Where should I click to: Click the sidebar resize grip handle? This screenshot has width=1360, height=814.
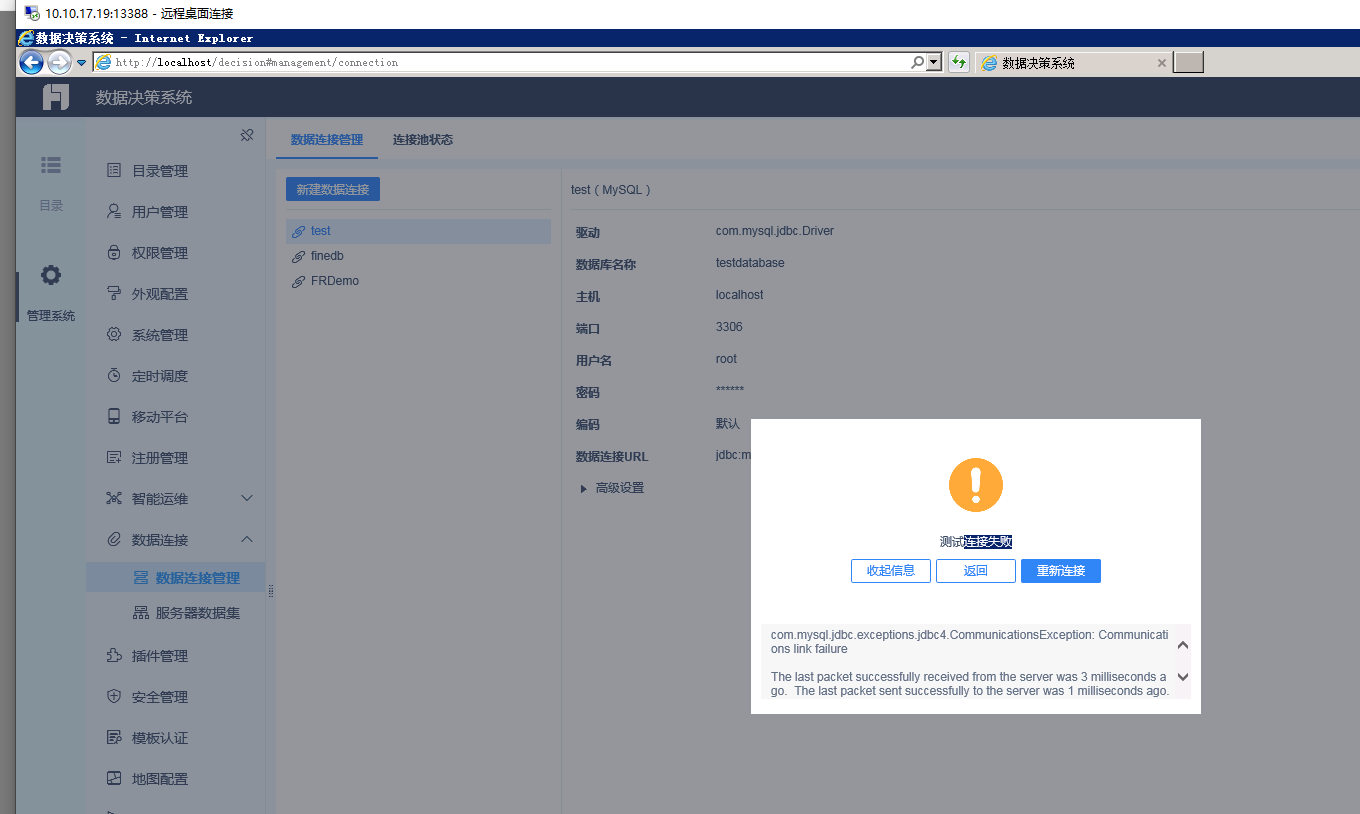270,591
